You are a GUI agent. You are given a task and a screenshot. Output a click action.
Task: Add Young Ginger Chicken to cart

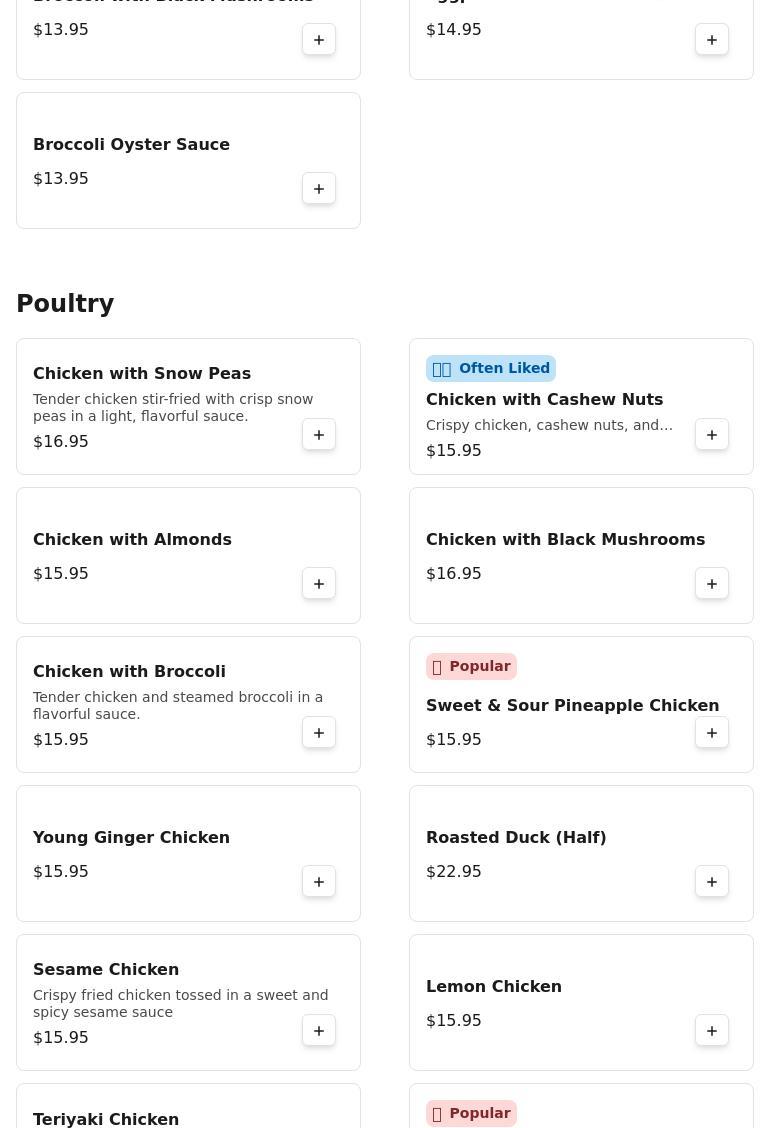319,882
